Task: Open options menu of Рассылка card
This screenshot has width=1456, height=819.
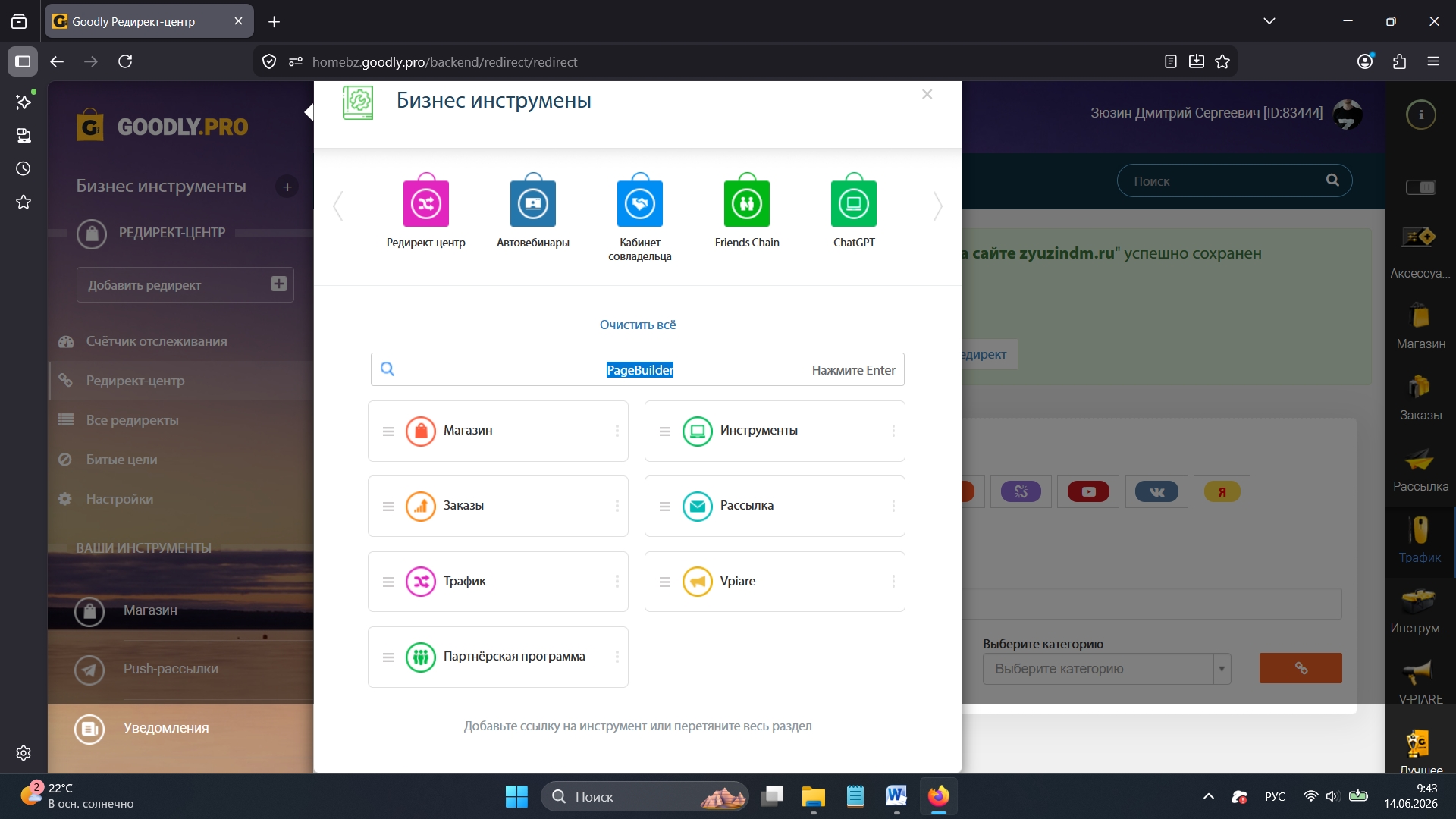Action: click(x=894, y=506)
